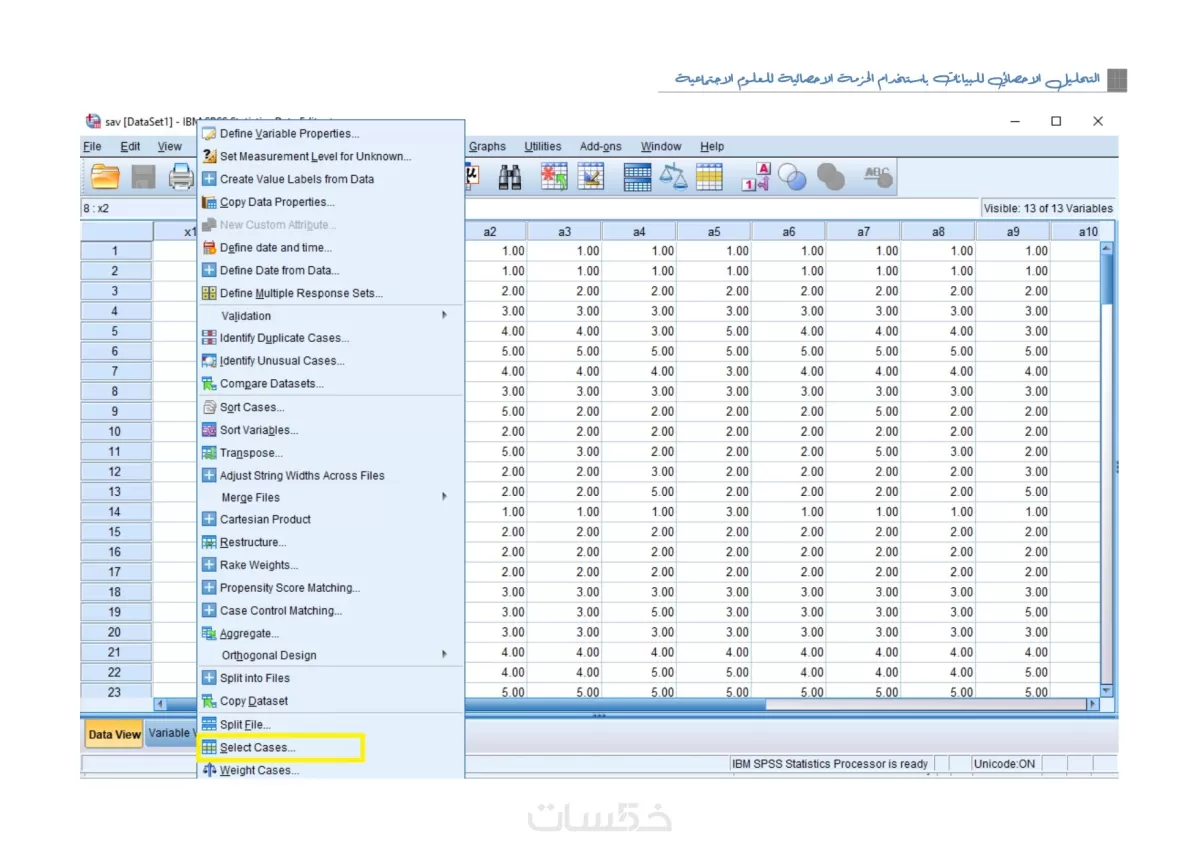Open a data file using the folder icon
Viewport: 1200px width, 849px height.
coord(104,176)
